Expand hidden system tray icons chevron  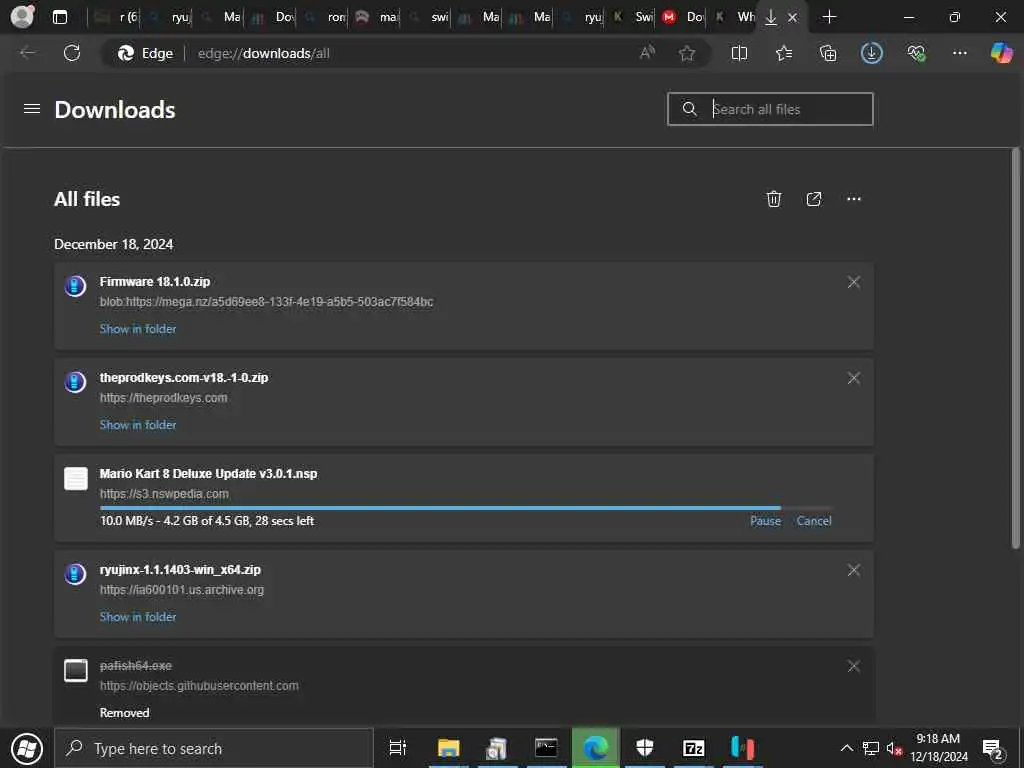846,748
